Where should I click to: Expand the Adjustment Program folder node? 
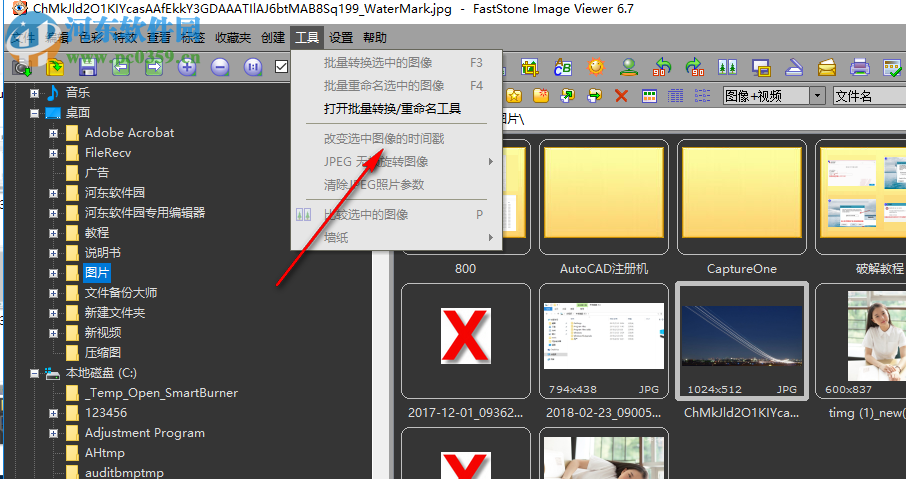pos(53,433)
